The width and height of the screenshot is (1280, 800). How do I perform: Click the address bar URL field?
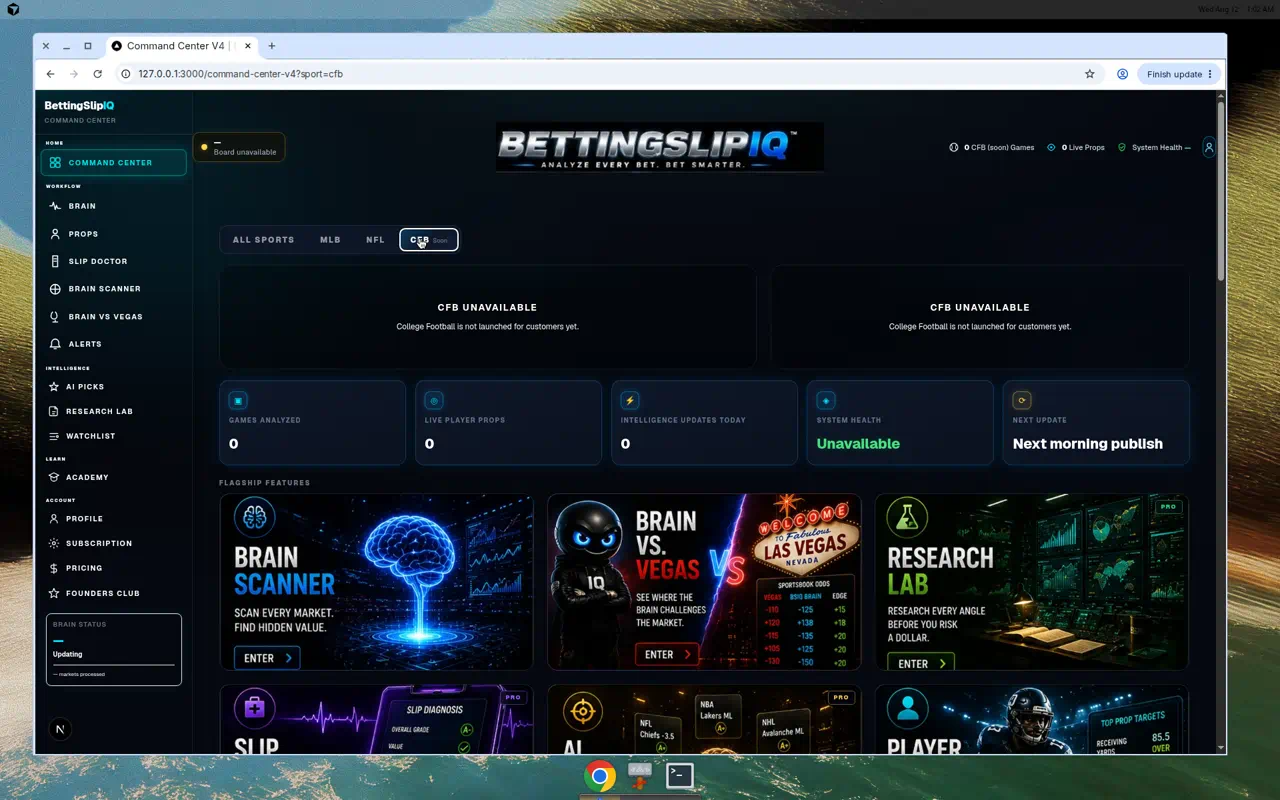(x=600, y=74)
